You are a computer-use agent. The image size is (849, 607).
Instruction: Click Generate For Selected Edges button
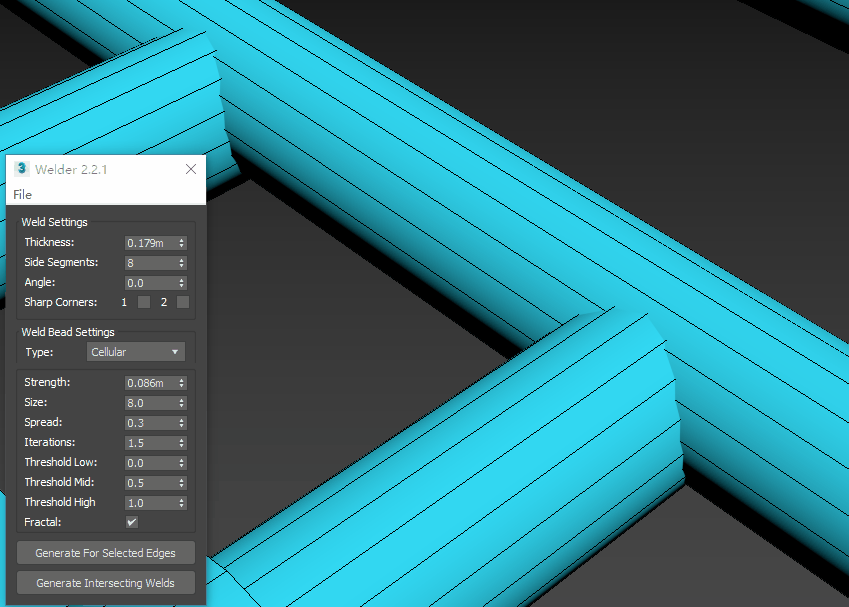pos(106,553)
